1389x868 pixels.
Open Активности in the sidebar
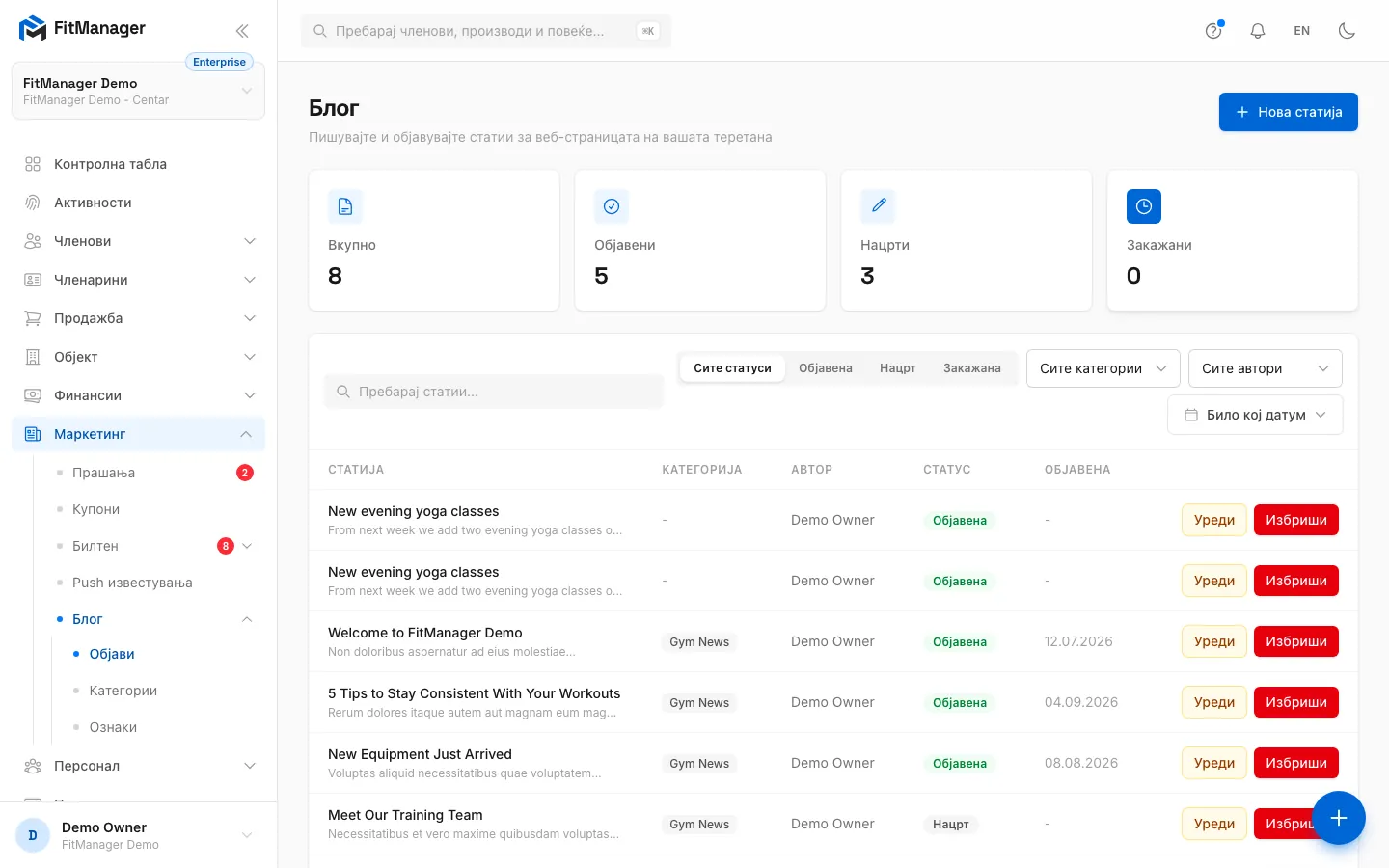pyautogui.click(x=138, y=203)
